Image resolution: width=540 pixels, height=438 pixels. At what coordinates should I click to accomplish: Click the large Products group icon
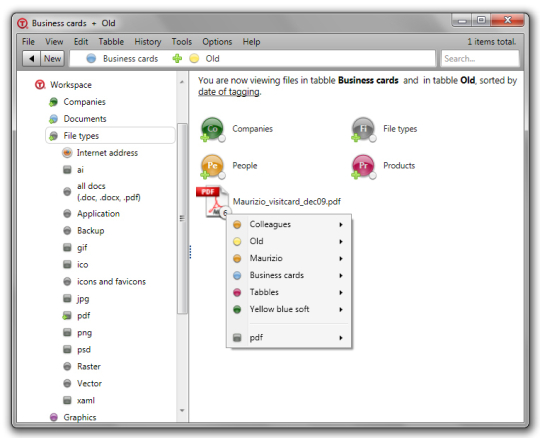(x=363, y=167)
